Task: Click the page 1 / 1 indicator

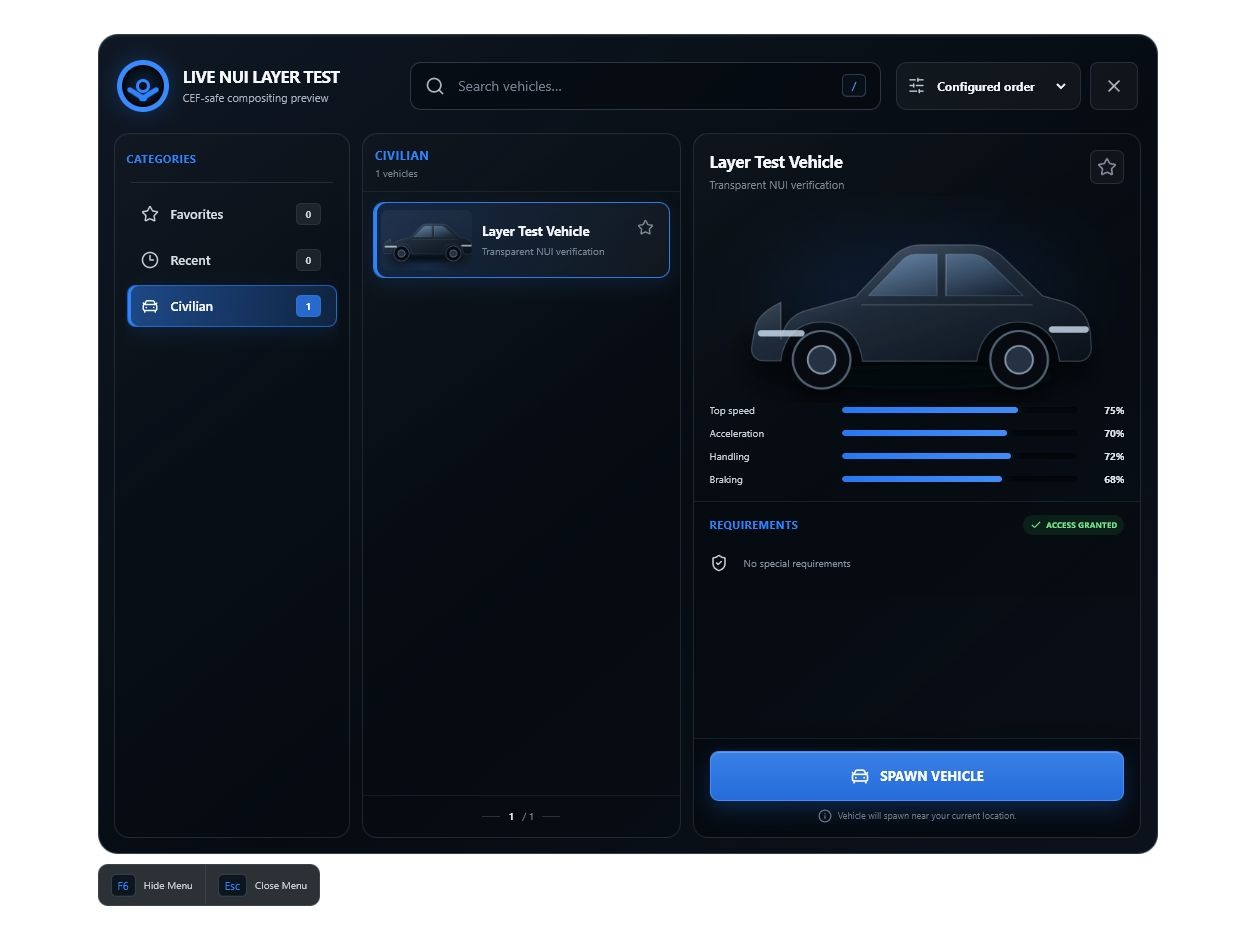Action: coord(521,817)
